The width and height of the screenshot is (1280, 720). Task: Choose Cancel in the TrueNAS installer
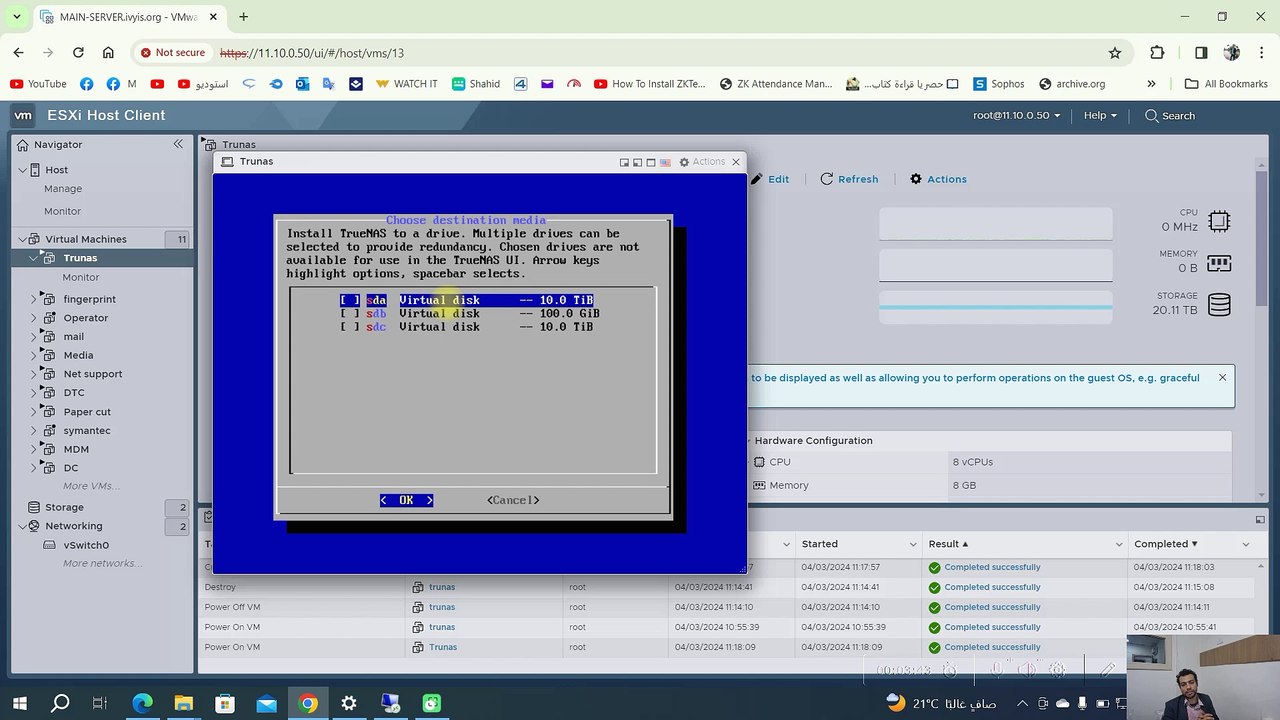[513, 500]
